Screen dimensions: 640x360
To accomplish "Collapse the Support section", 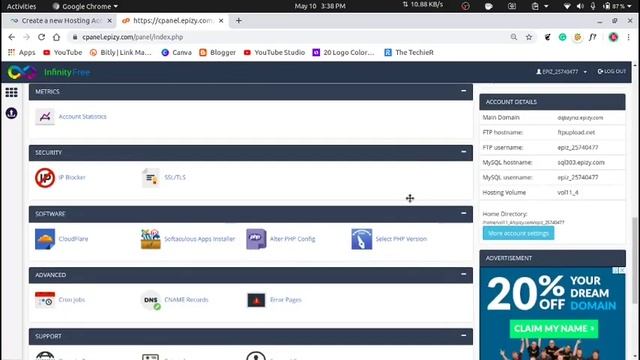I will click(463, 336).
